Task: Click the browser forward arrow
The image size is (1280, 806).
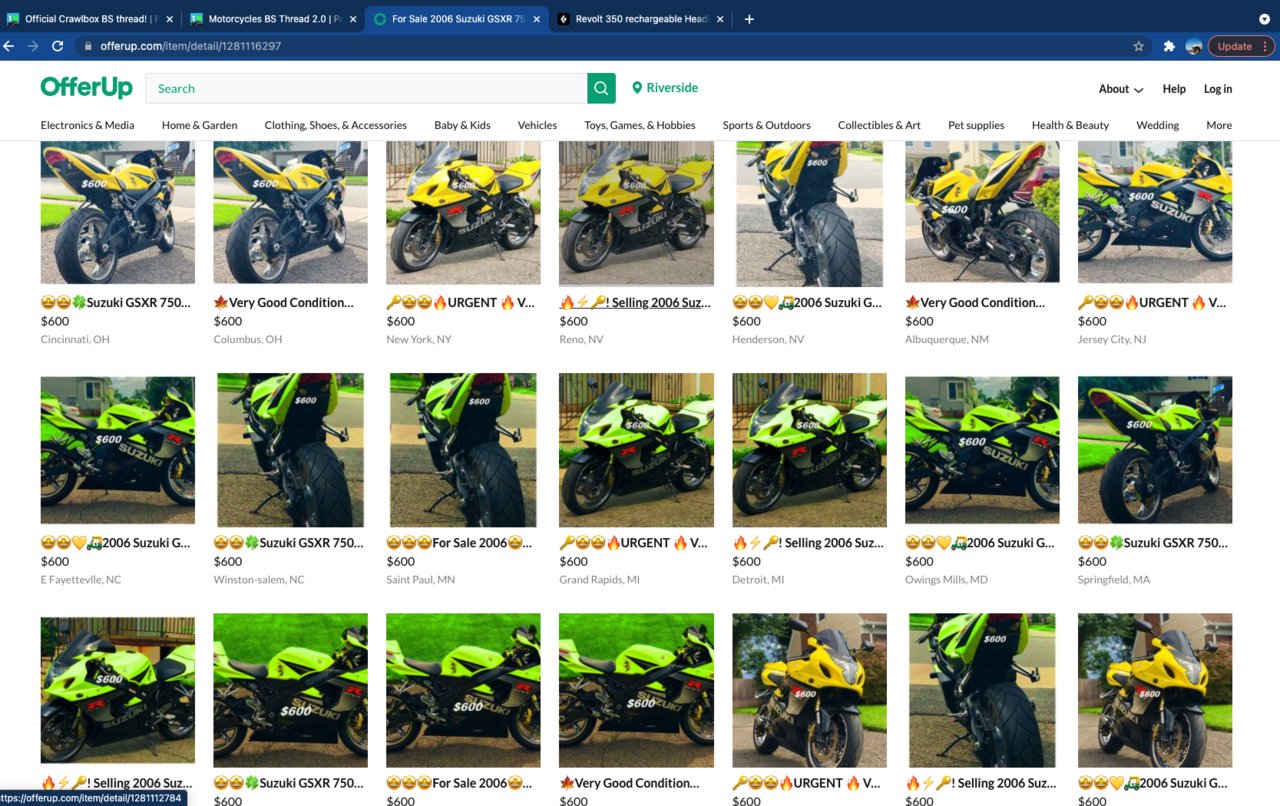Action: (x=33, y=46)
